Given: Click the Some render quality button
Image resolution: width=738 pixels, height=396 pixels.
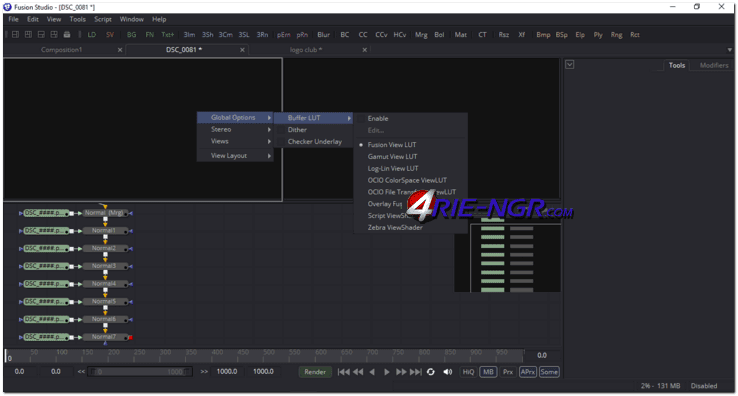Looking at the screenshot, I should click(549, 372).
